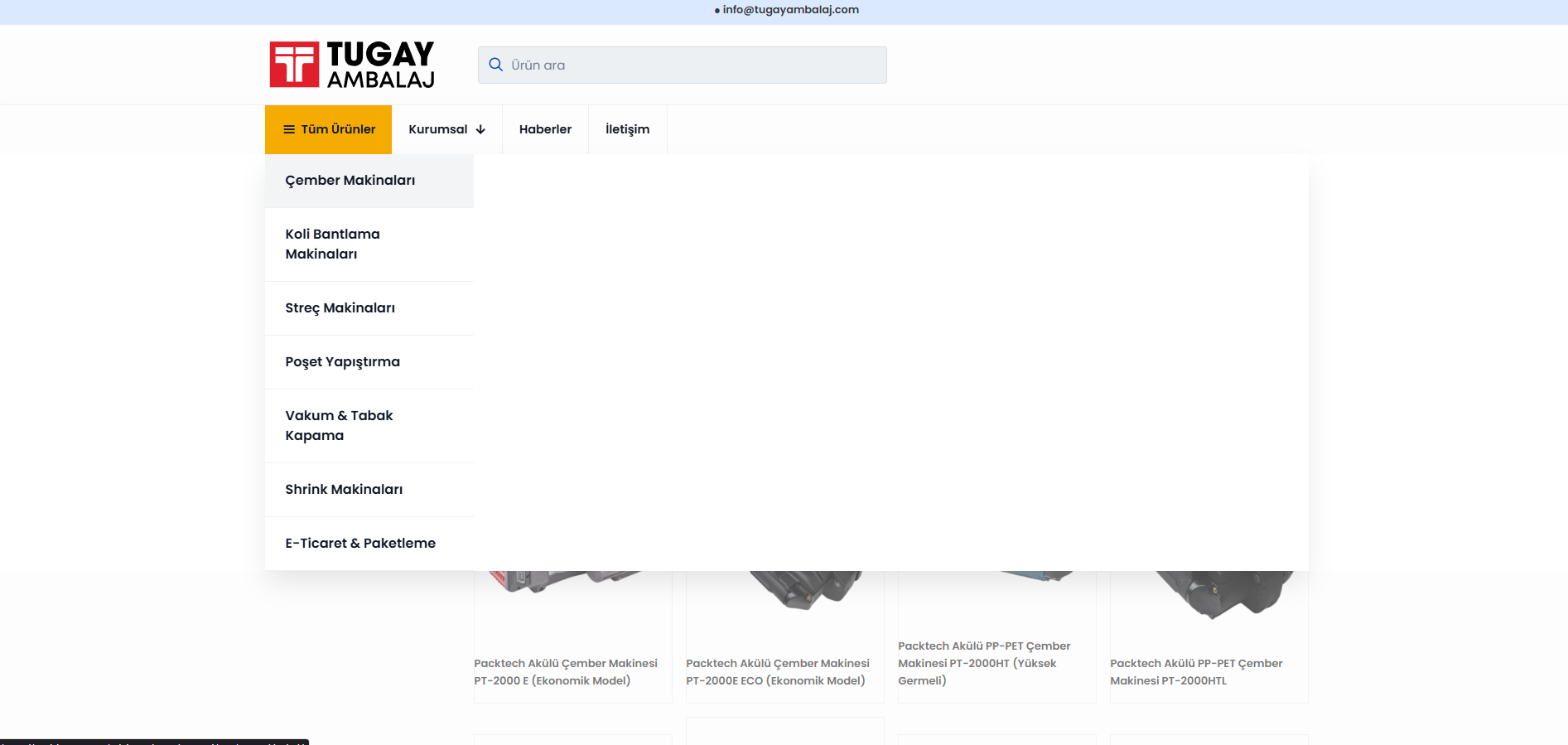Viewport: 1568px width, 745px height.
Task: Open Packtech PT-2000 E (Ekonomik Model) product
Action: coord(565,672)
